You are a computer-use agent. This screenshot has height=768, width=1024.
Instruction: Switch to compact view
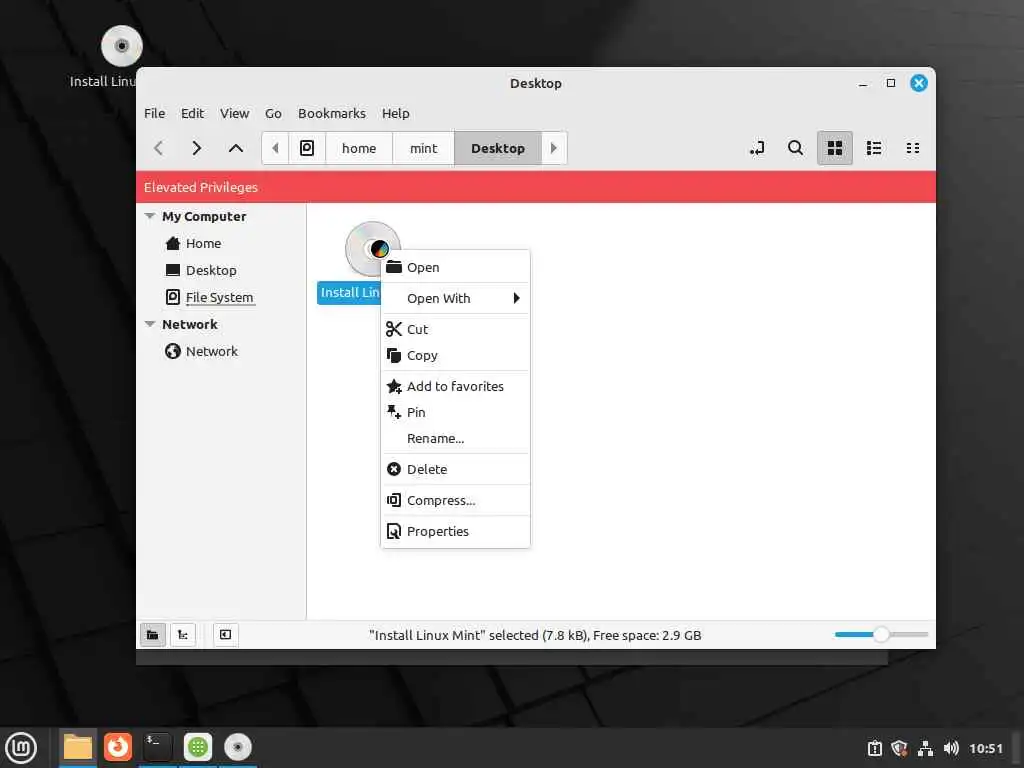tap(913, 148)
